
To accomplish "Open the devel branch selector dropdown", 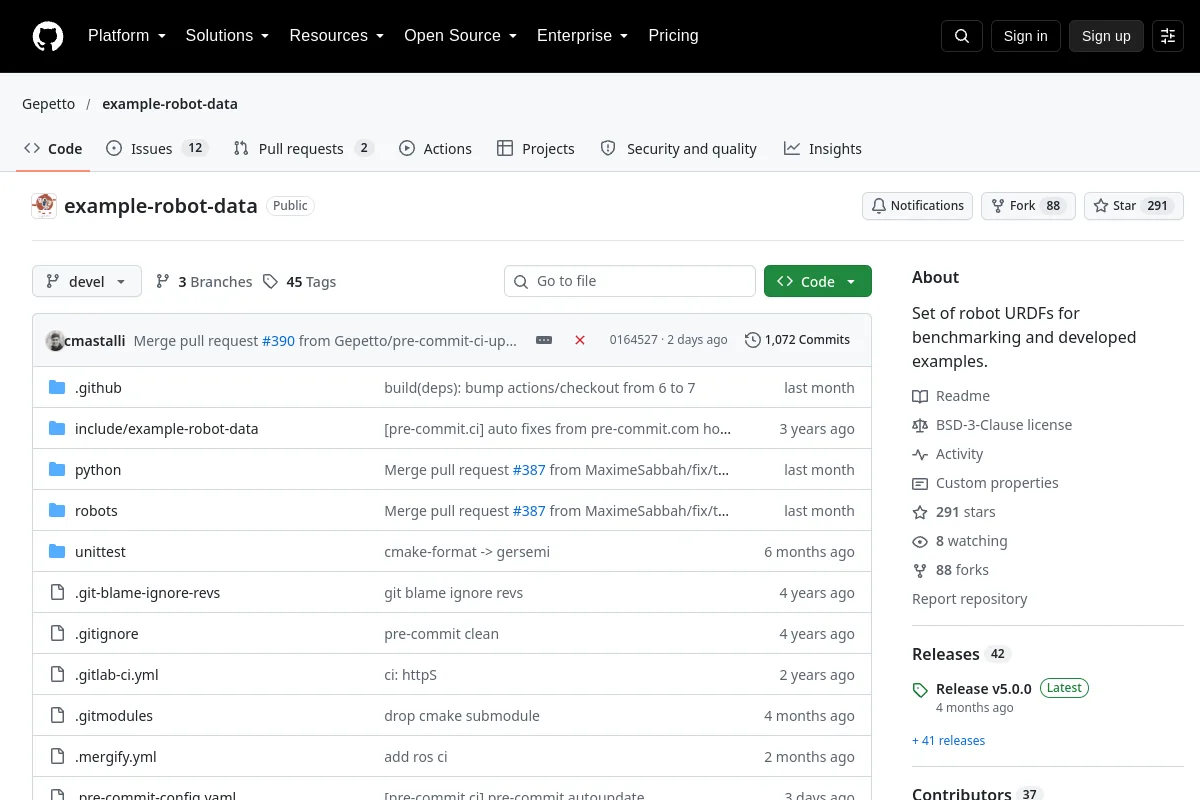I will click(87, 282).
